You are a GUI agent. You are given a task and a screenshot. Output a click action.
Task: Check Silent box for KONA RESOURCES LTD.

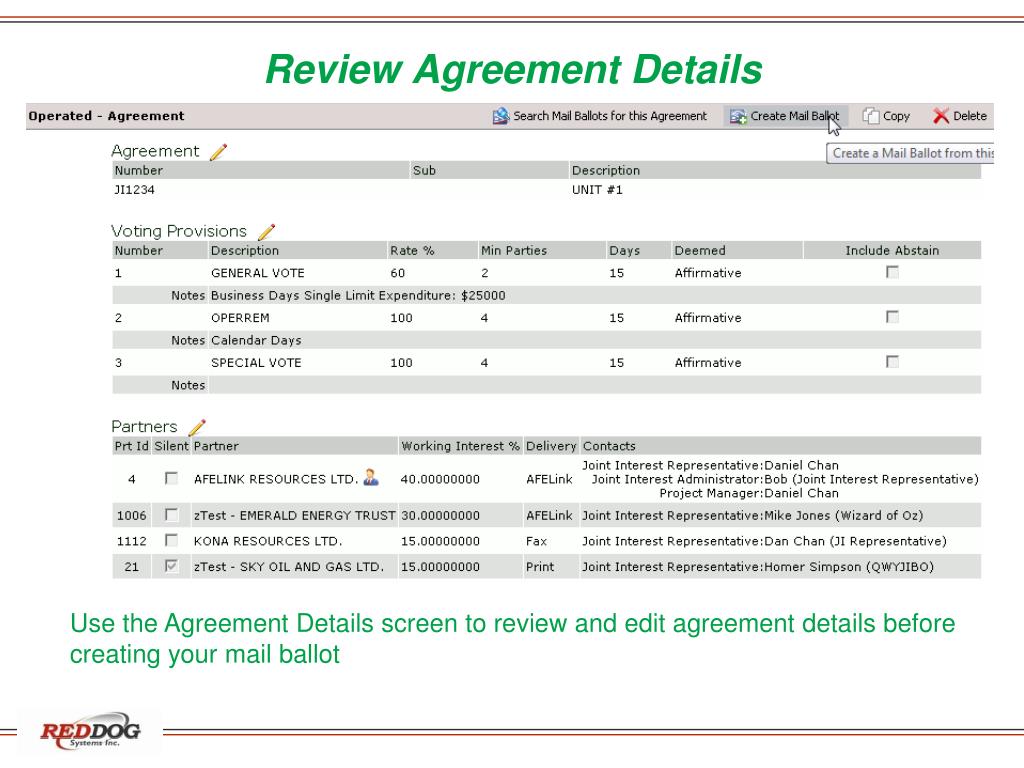coord(171,540)
